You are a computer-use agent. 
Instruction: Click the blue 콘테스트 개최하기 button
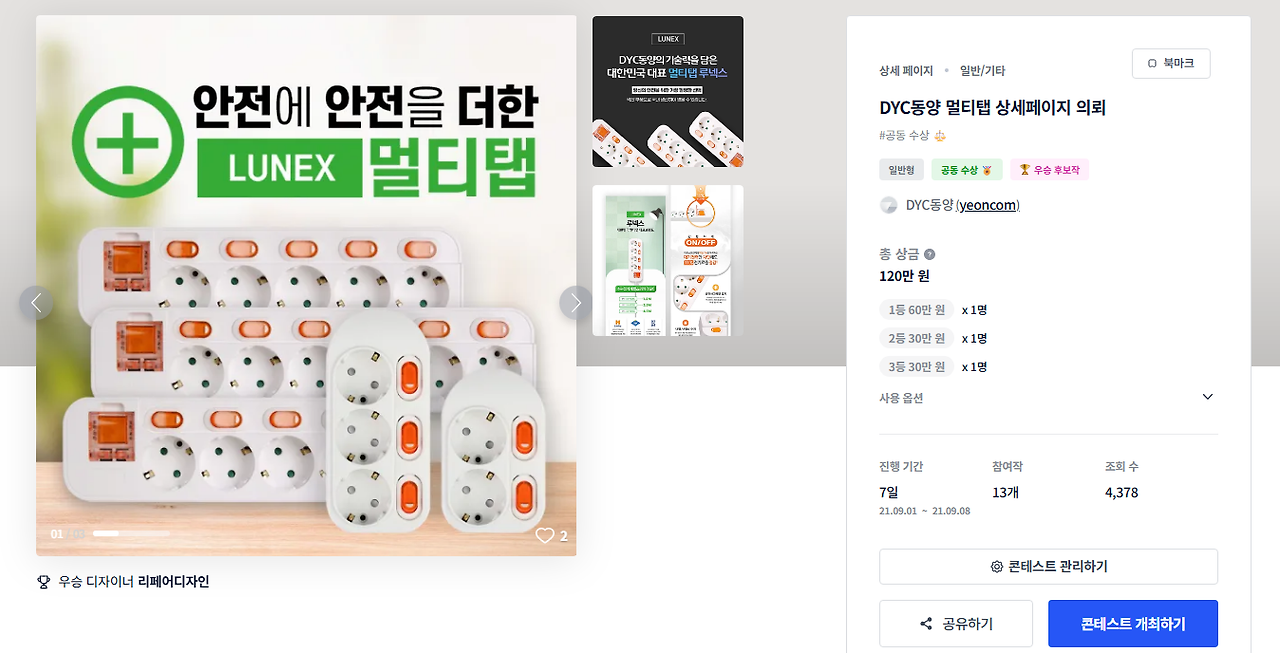click(1133, 624)
